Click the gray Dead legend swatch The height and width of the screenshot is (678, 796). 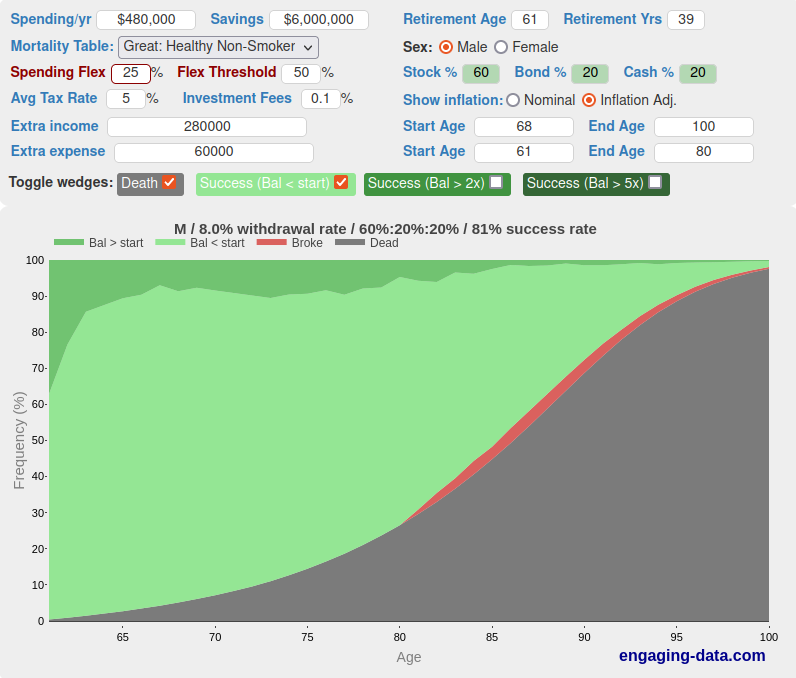(x=349, y=243)
